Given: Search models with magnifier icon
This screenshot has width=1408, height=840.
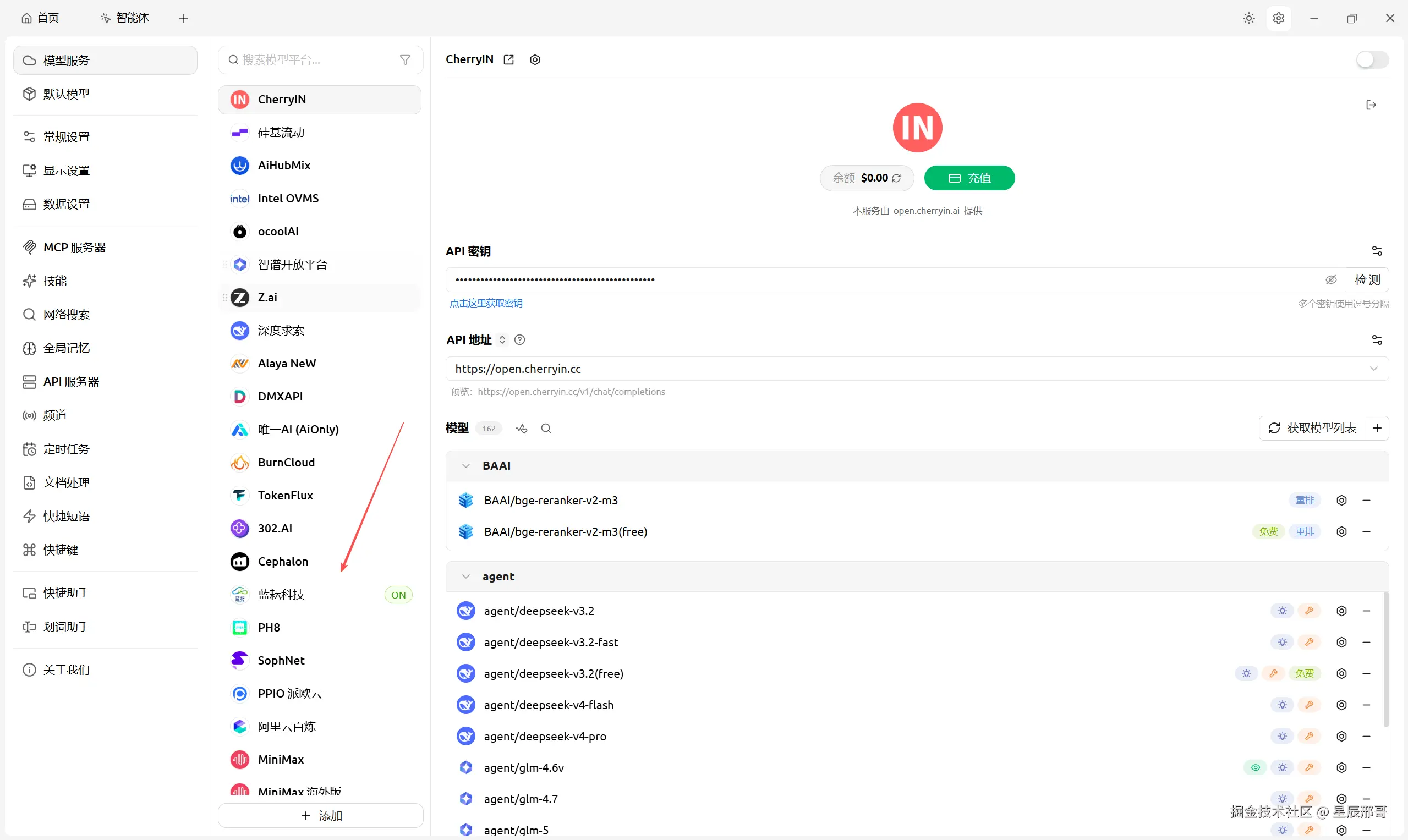Looking at the screenshot, I should [546, 429].
